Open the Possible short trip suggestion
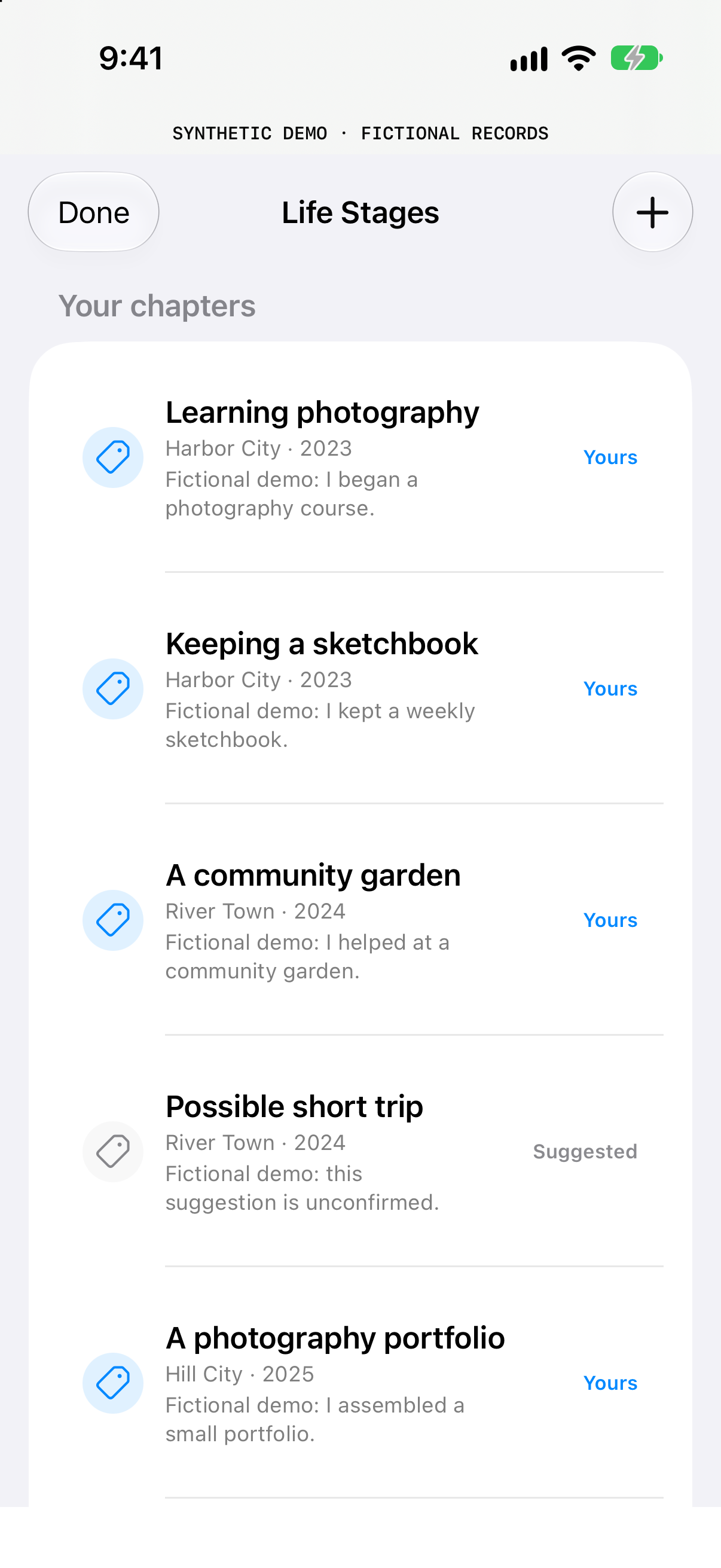The image size is (721, 1568). click(361, 1151)
